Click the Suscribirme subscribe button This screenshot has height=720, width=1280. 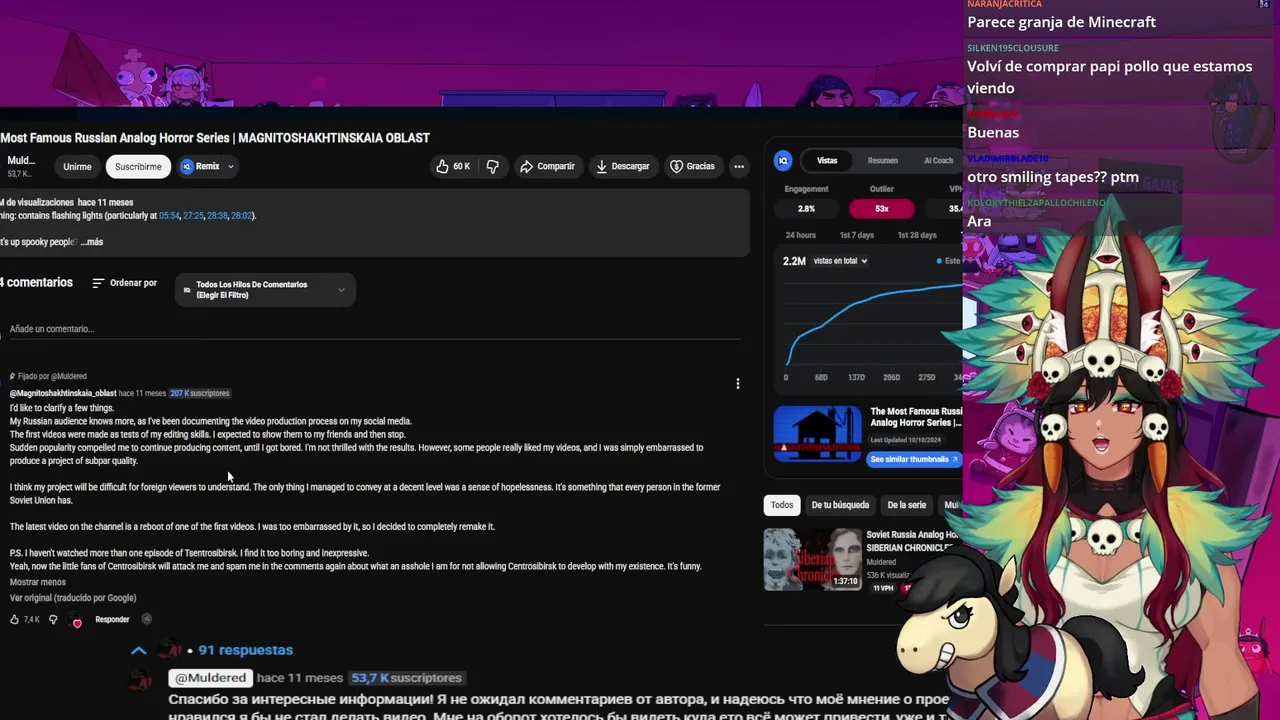[138, 167]
